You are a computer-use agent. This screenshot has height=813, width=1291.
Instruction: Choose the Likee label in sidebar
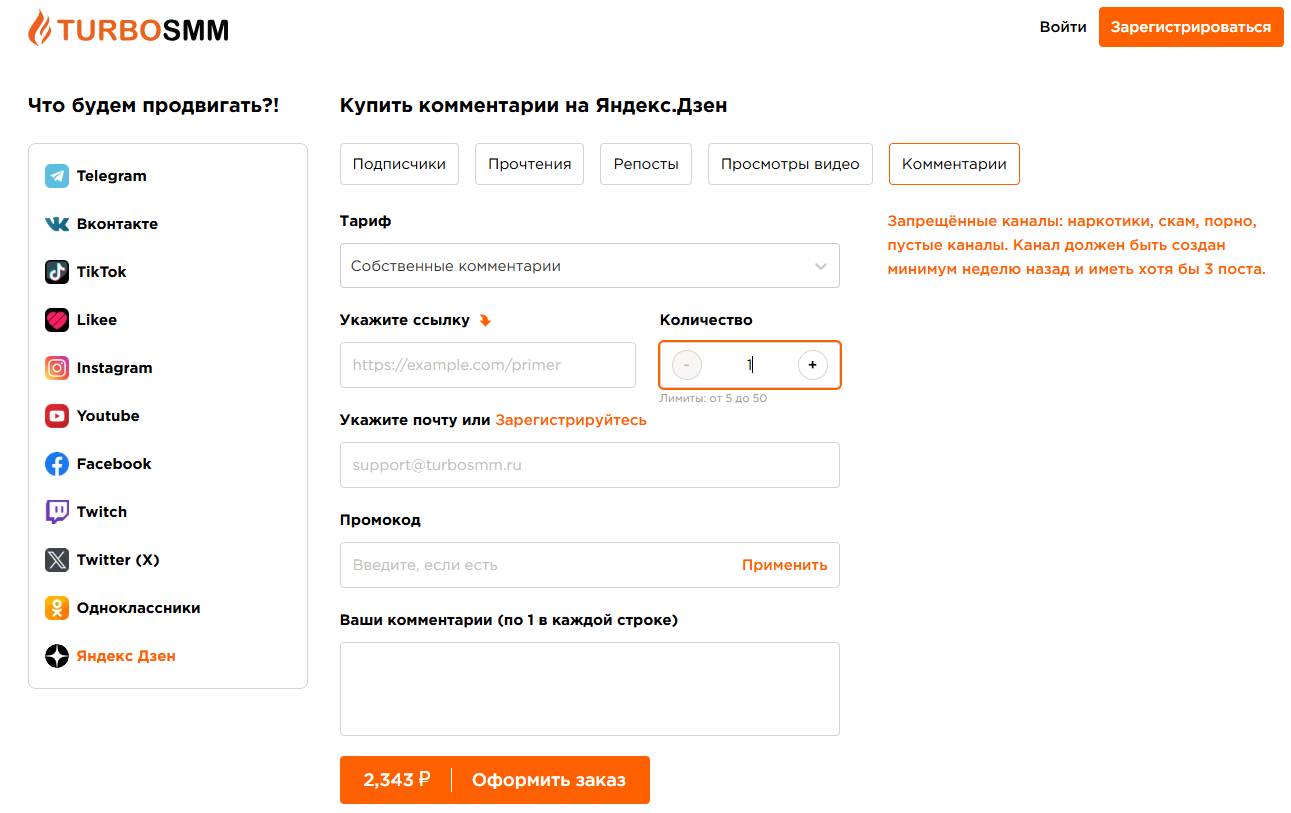tap(97, 320)
